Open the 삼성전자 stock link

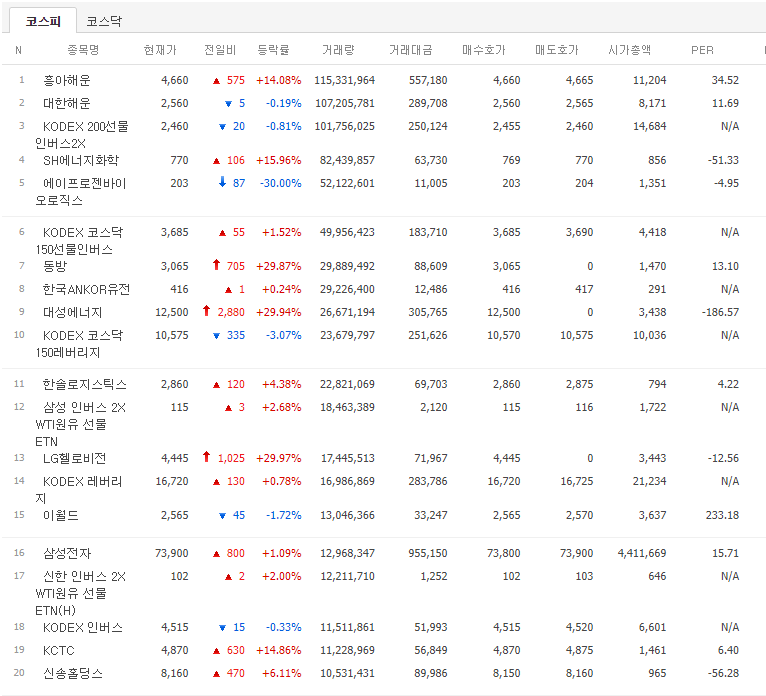(67, 553)
